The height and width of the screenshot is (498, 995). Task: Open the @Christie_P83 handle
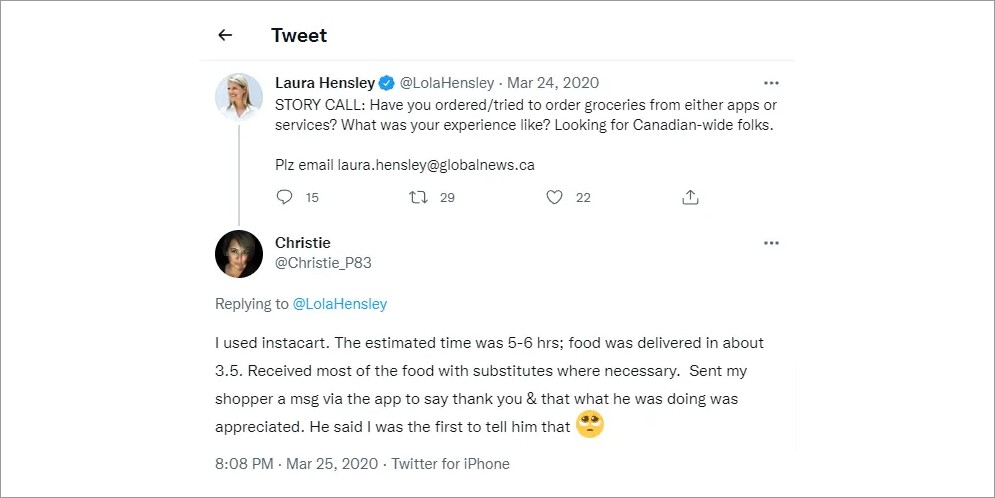pyautogui.click(x=323, y=263)
